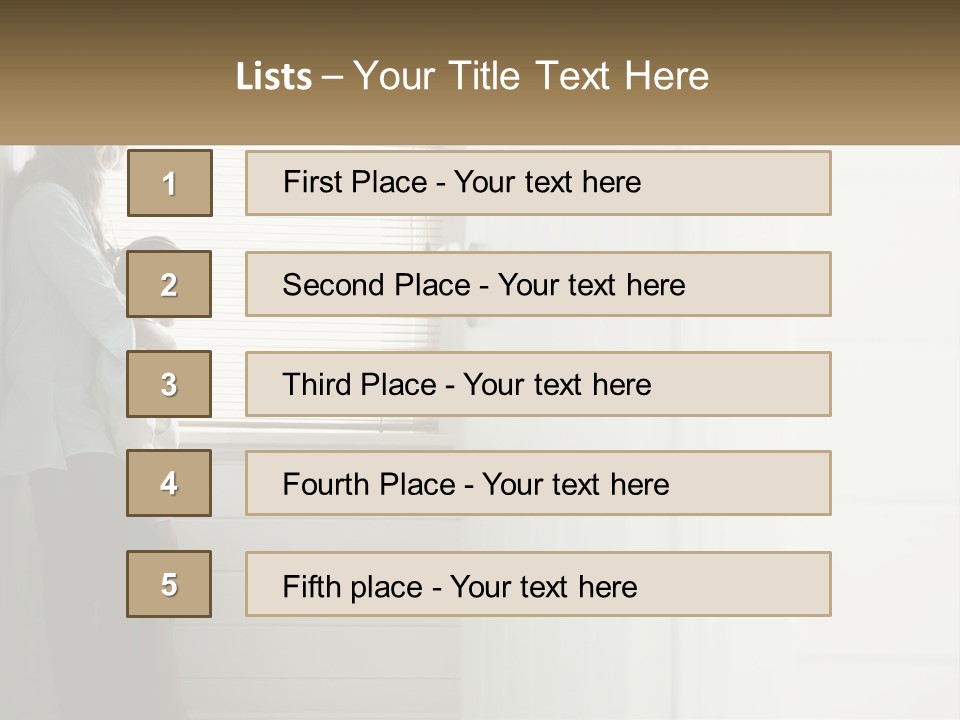
Task: Click the word Third in the list
Action: tap(317, 384)
